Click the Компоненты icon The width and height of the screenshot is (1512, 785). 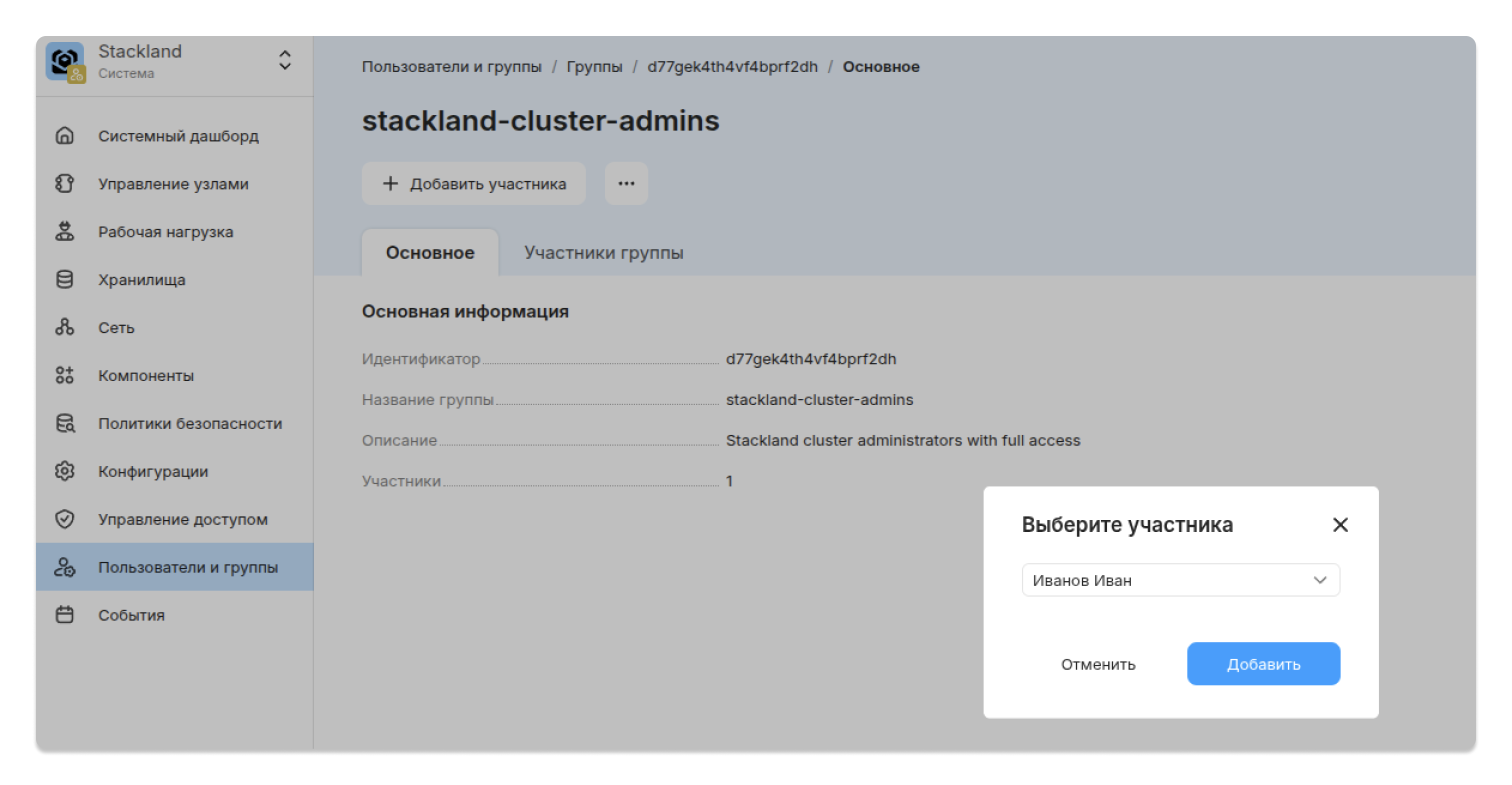click(x=64, y=375)
